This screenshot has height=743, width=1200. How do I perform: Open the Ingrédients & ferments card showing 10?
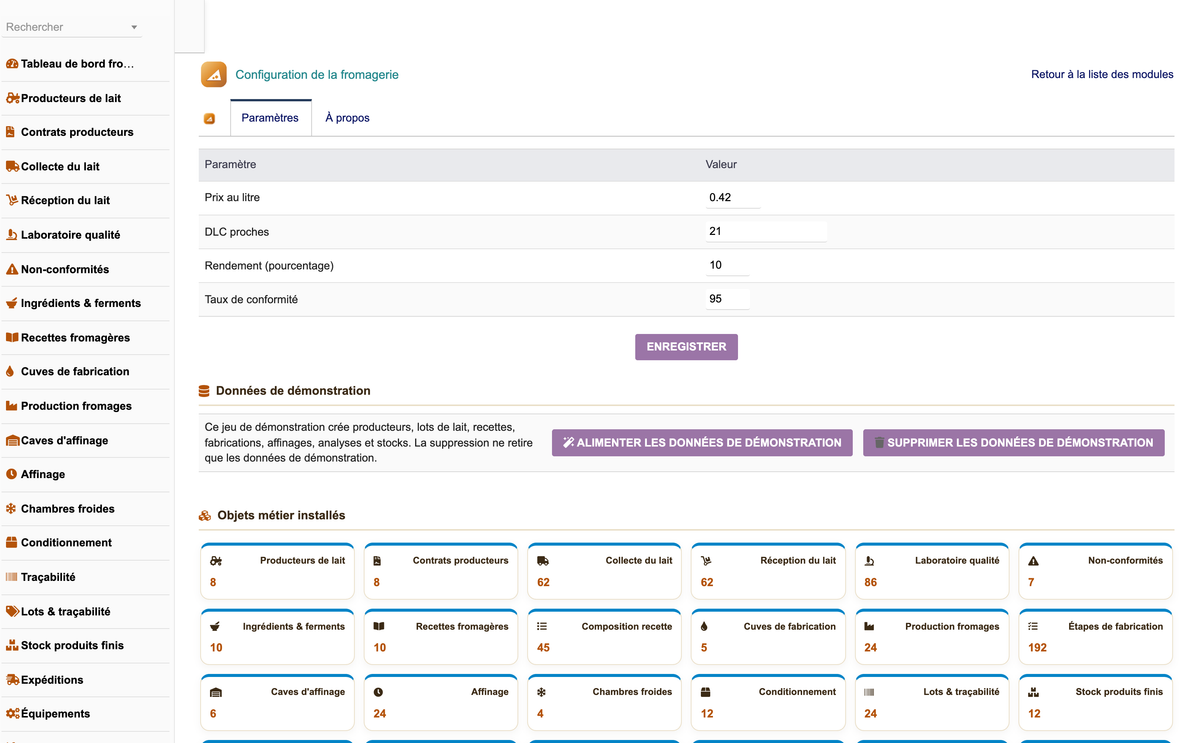tap(277, 637)
